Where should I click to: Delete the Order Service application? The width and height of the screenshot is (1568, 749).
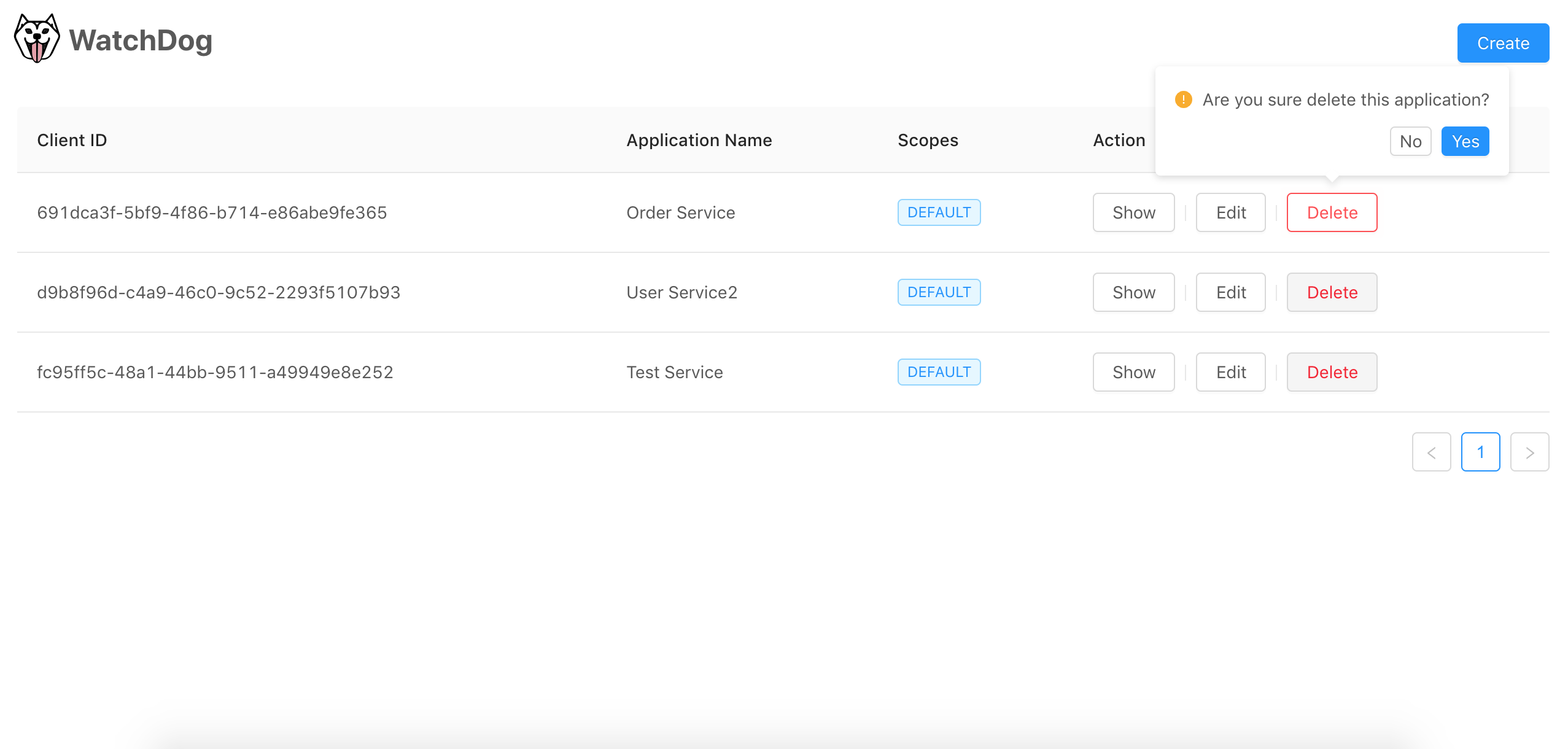tap(1332, 213)
